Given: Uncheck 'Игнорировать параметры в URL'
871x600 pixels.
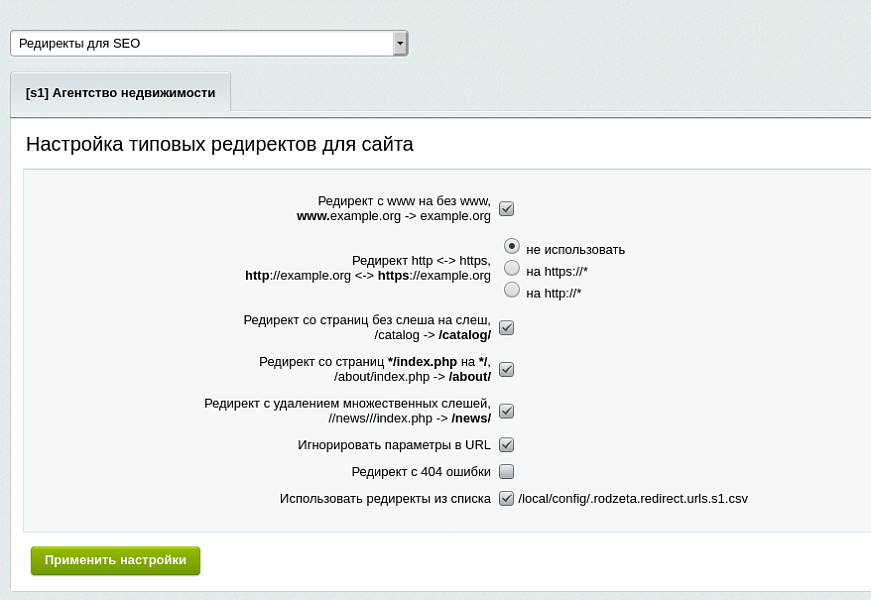Looking at the screenshot, I should click(x=506, y=445).
